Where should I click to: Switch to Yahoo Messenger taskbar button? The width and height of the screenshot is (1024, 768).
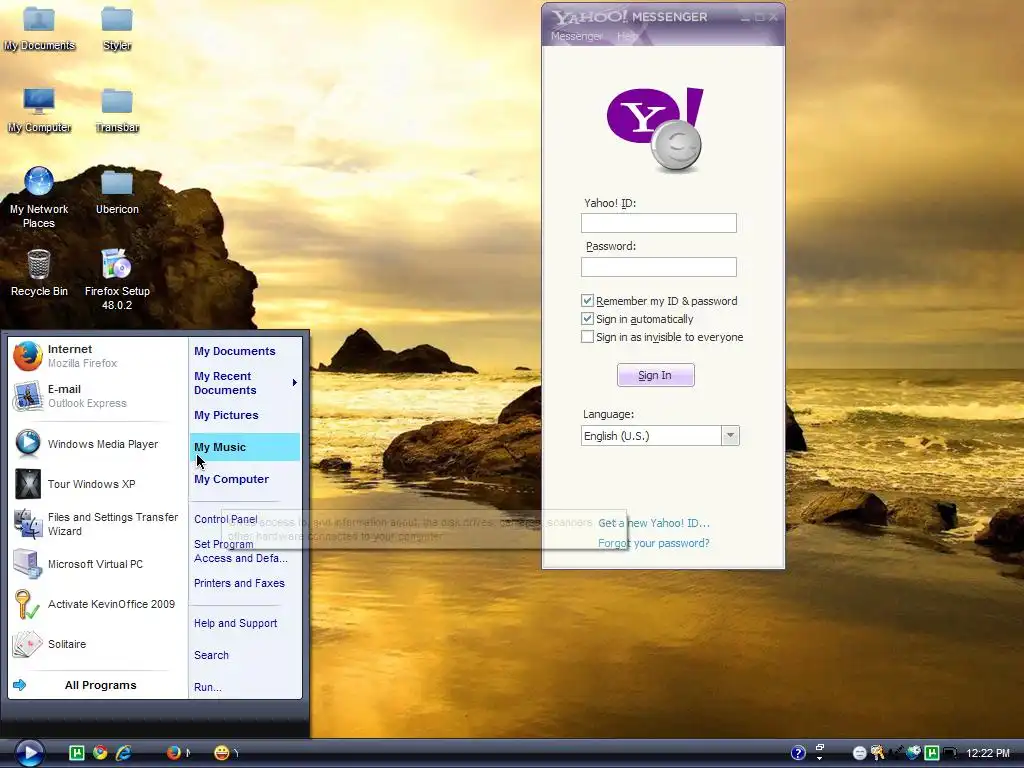pos(226,753)
